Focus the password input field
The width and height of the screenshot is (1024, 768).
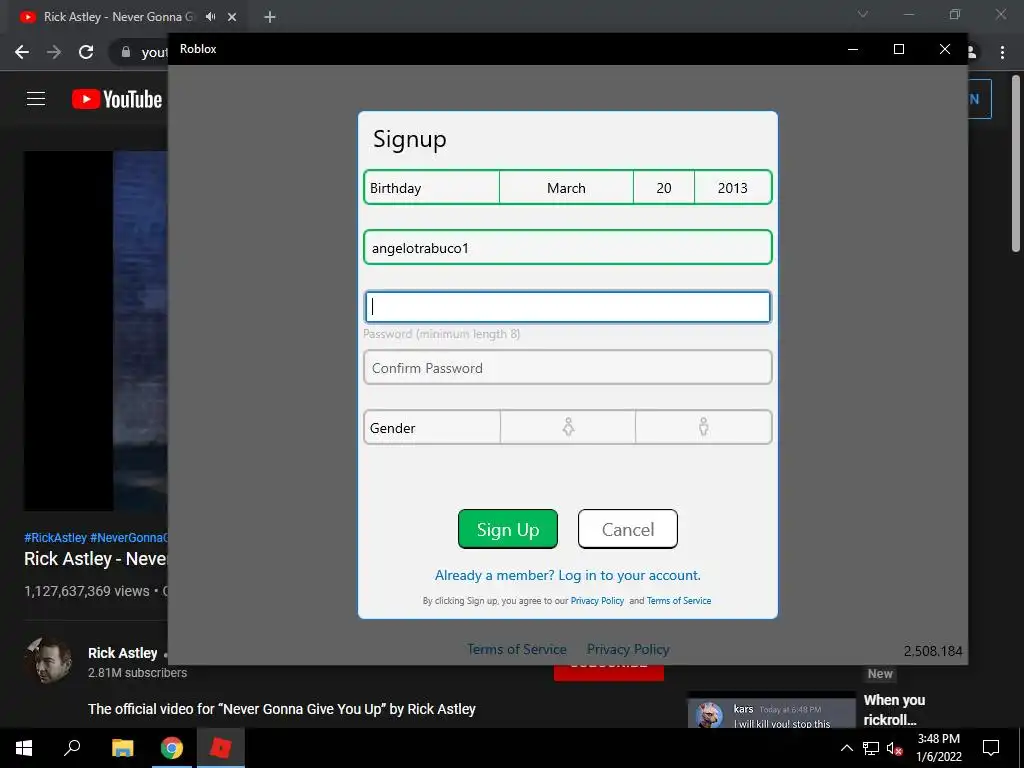click(568, 307)
